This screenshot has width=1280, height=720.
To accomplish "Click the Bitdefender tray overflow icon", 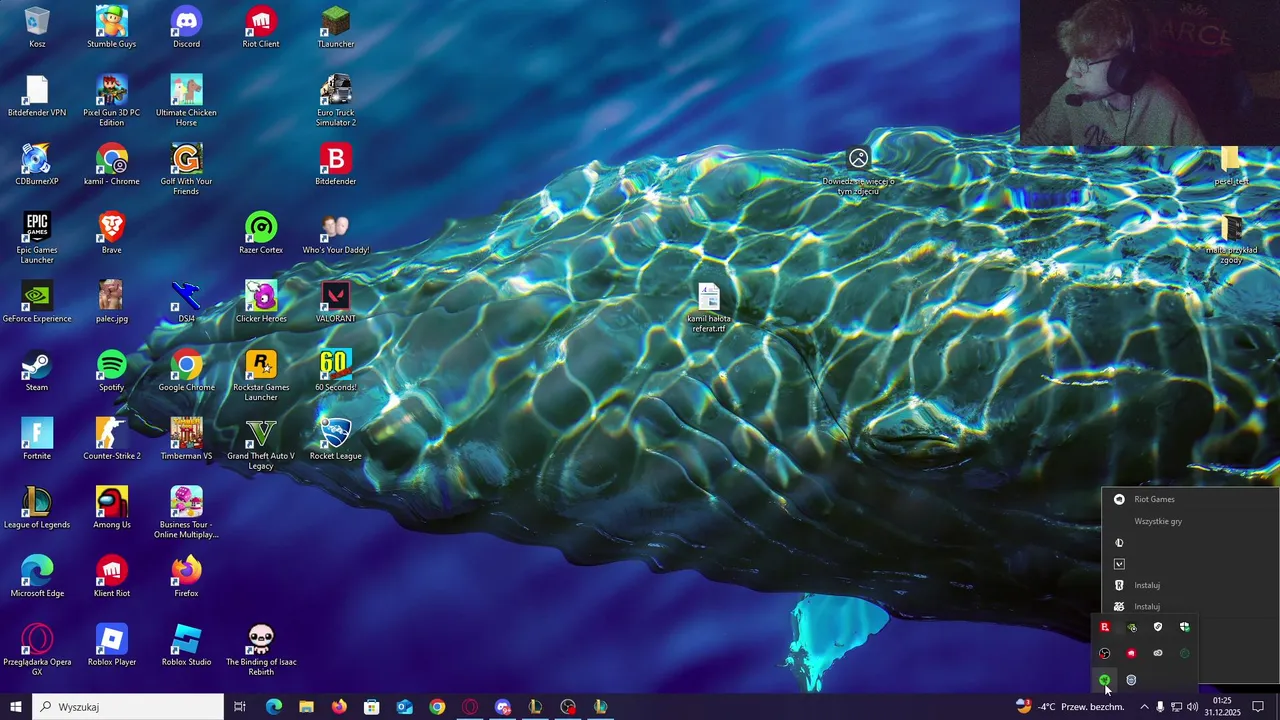I will click(x=1105, y=627).
